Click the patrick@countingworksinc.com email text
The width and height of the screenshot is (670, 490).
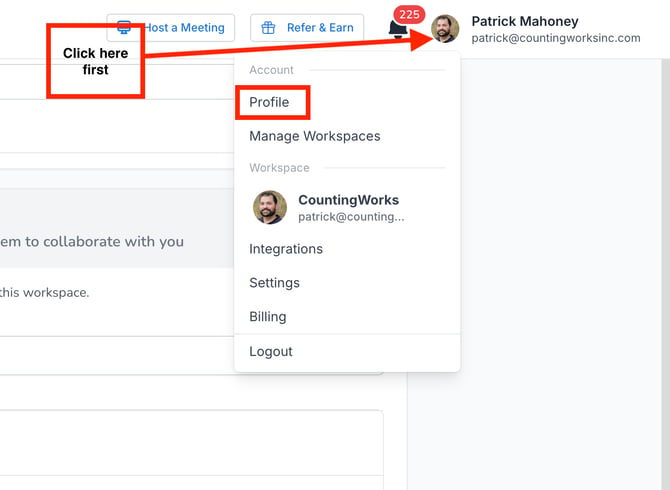coord(556,39)
